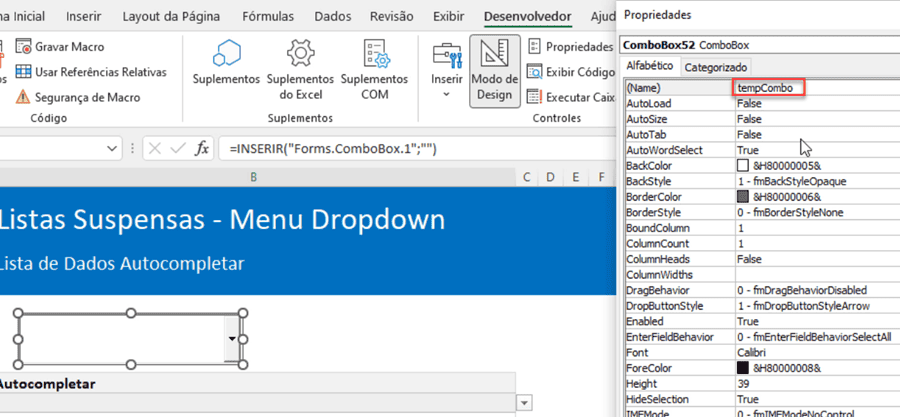The height and width of the screenshot is (417, 900).
Task: Toggle Modo de Design
Action: pyautogui.click(x=495, y=70)
